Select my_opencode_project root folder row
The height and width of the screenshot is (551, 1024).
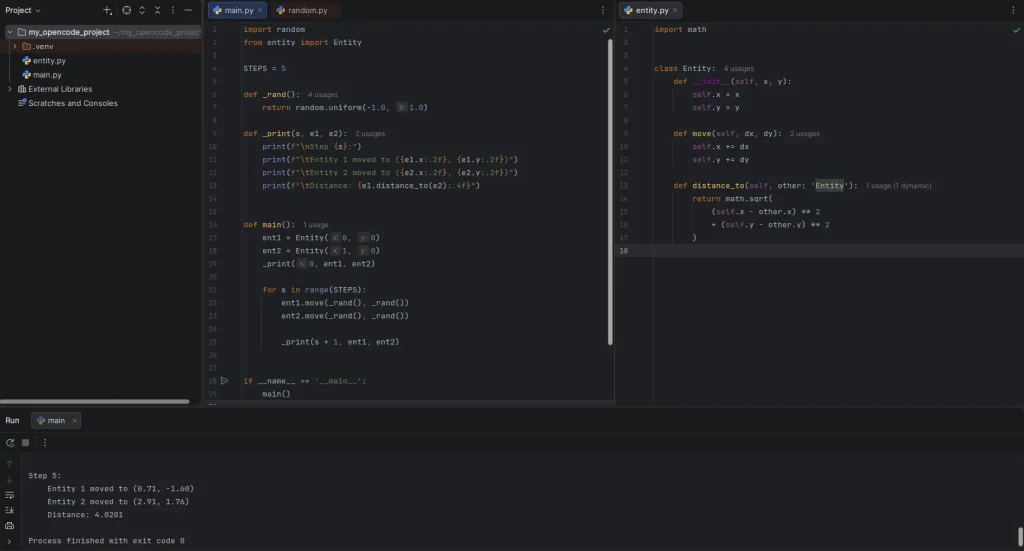(101, 32)
